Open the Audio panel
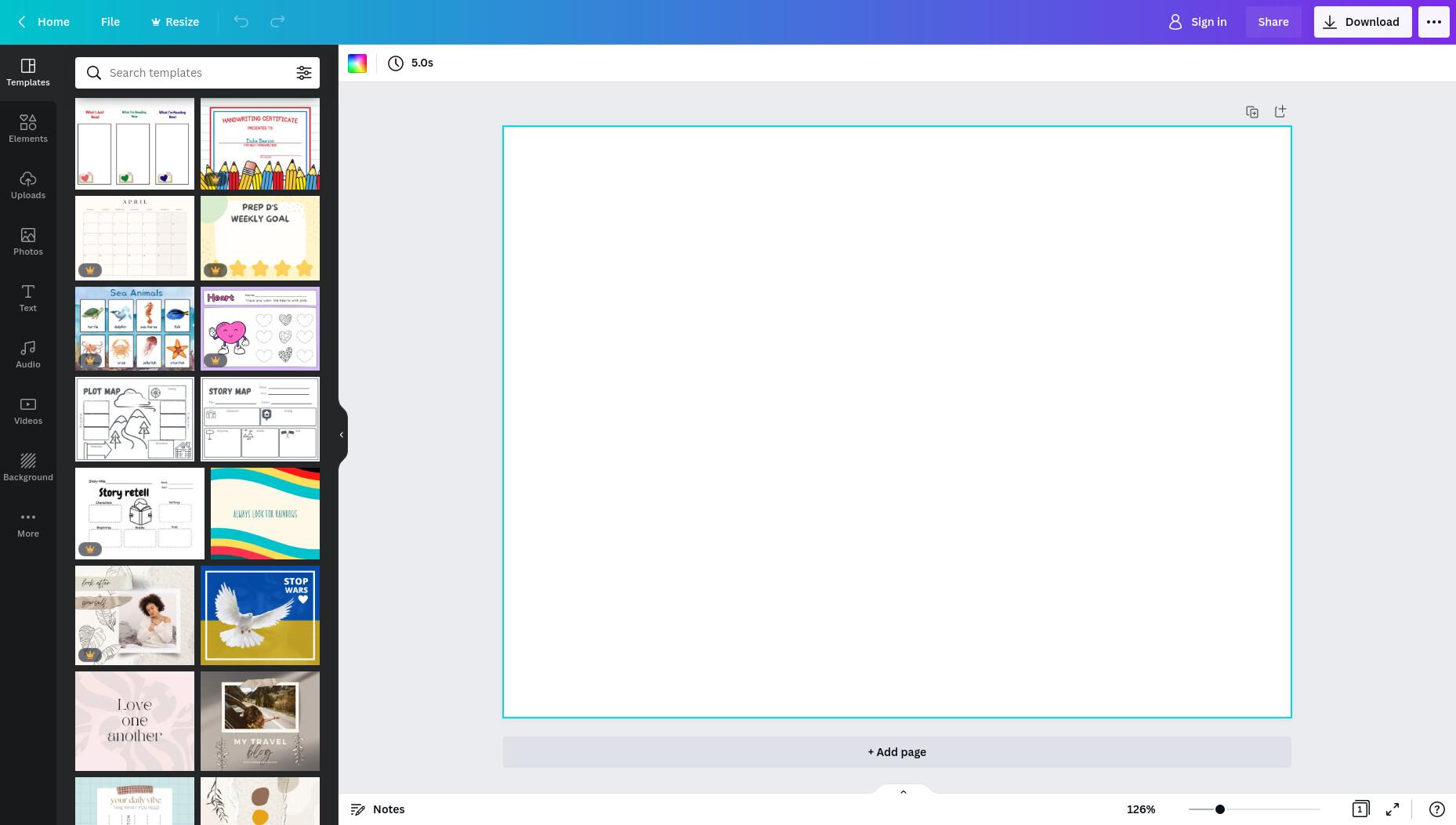 [28, 354]
